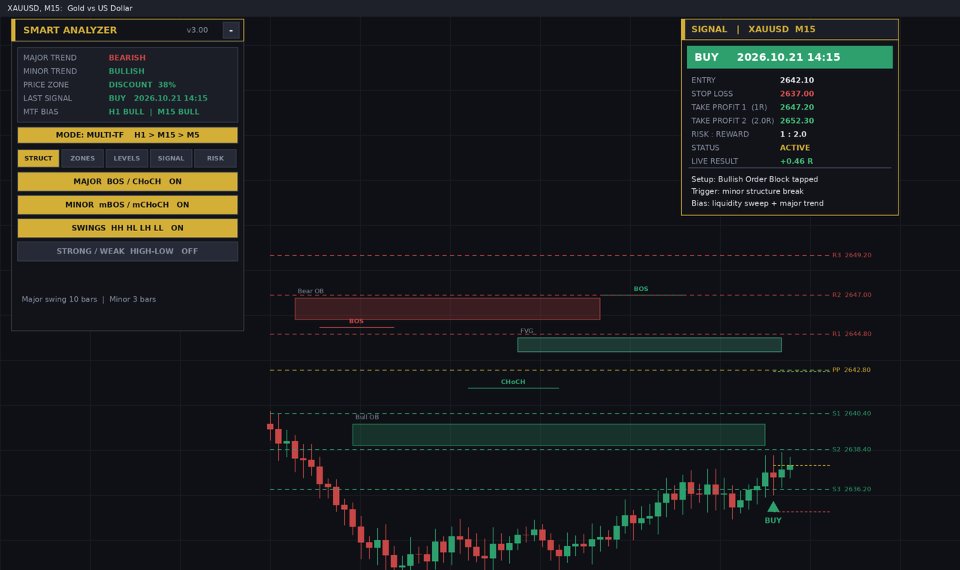This screenshot has width=960, height=570.
Task: Click Setup: Bullish Order Block tapped note
Action: click(754, 179)
